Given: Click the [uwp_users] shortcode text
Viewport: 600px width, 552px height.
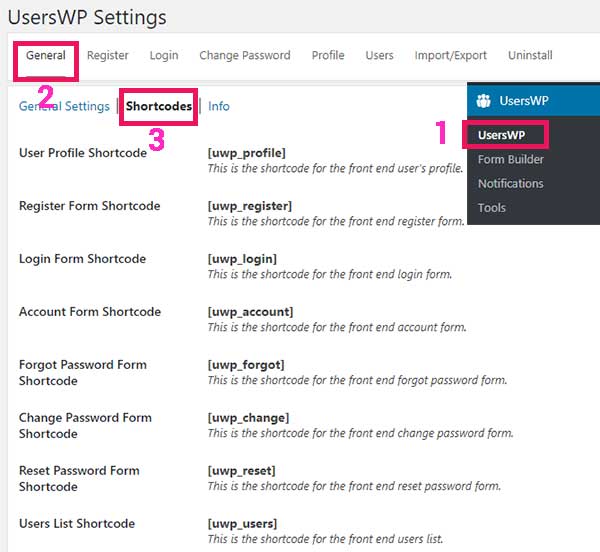Looking at the screenshot, I should click(242, 524).
